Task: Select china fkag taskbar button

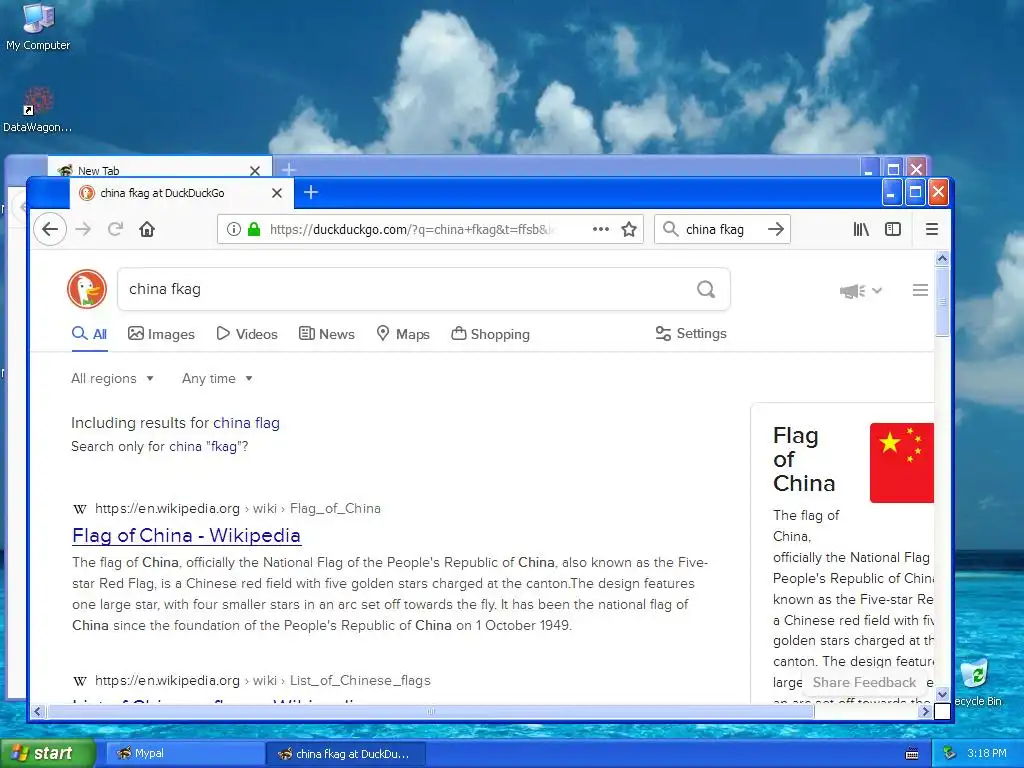Action: click(x=346, y=753)
